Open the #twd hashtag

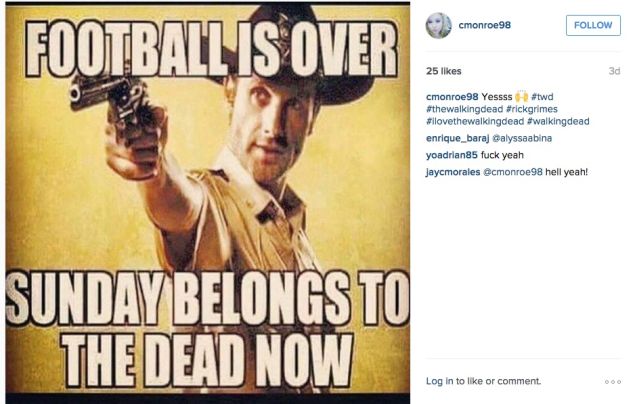(542, 97)
